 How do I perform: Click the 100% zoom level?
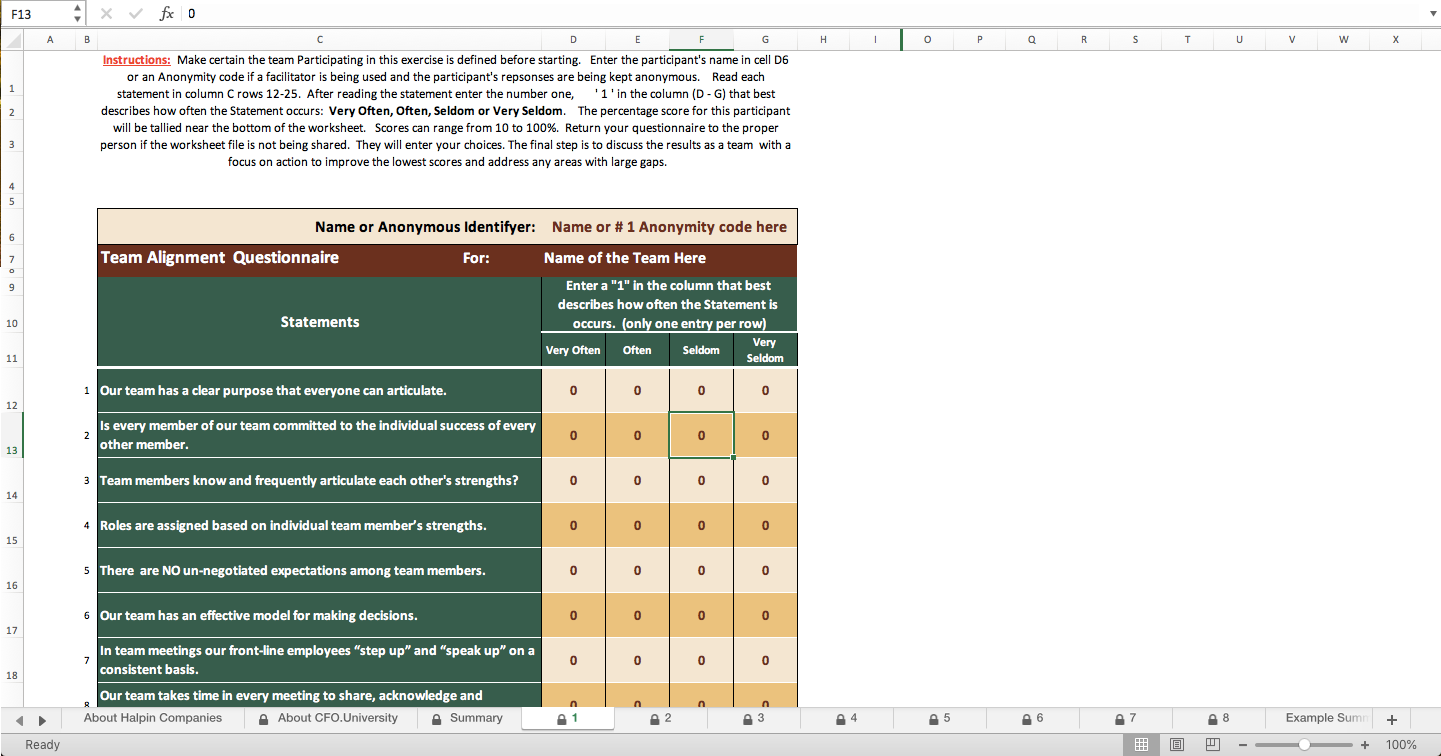1401,745
